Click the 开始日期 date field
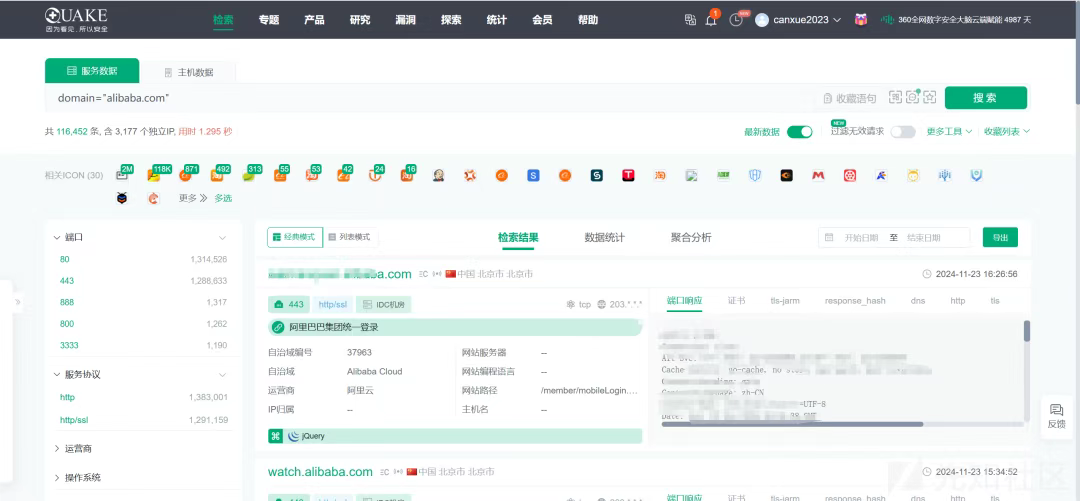The height and width of the screenshot is (501, 1080). [x=861, y=238]
